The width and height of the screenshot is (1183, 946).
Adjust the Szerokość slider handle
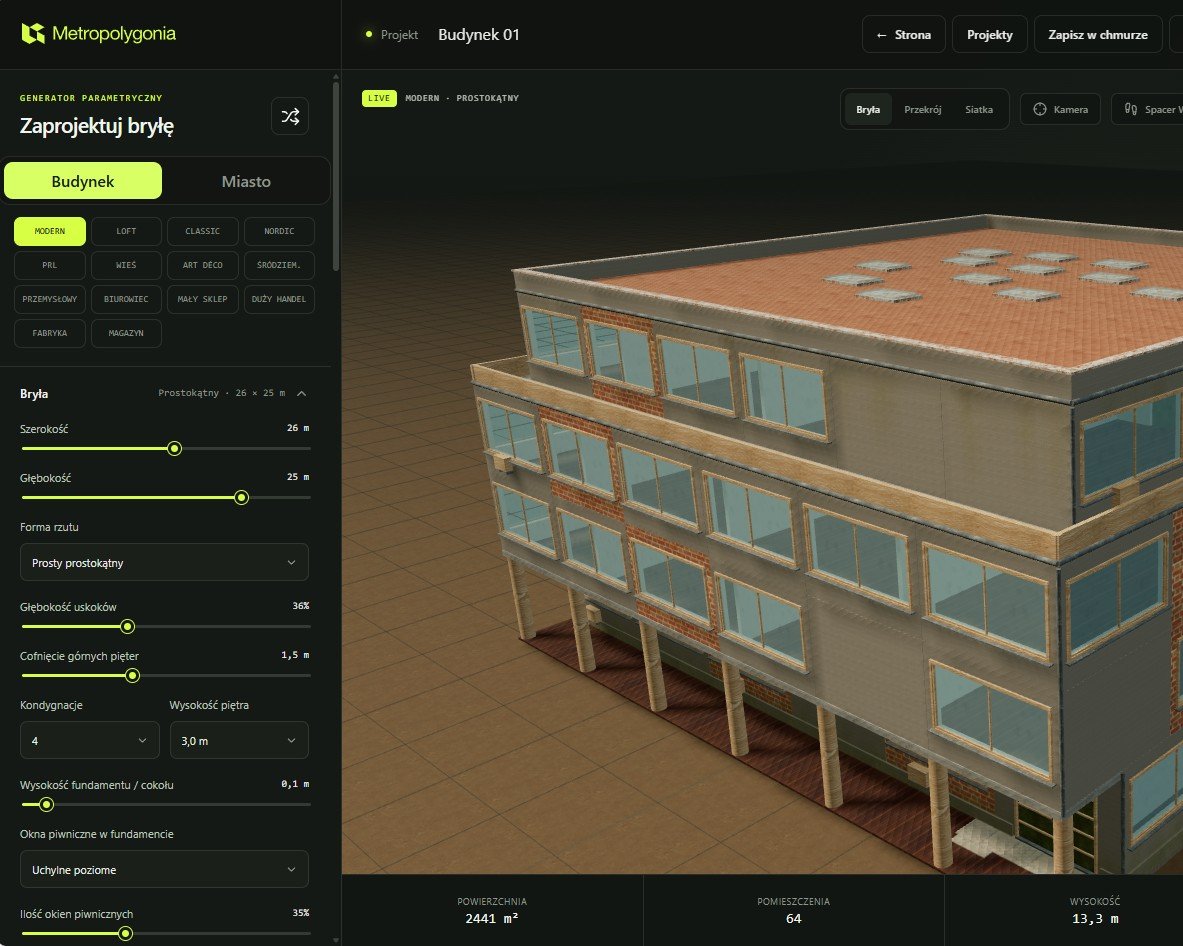[174, 449]
